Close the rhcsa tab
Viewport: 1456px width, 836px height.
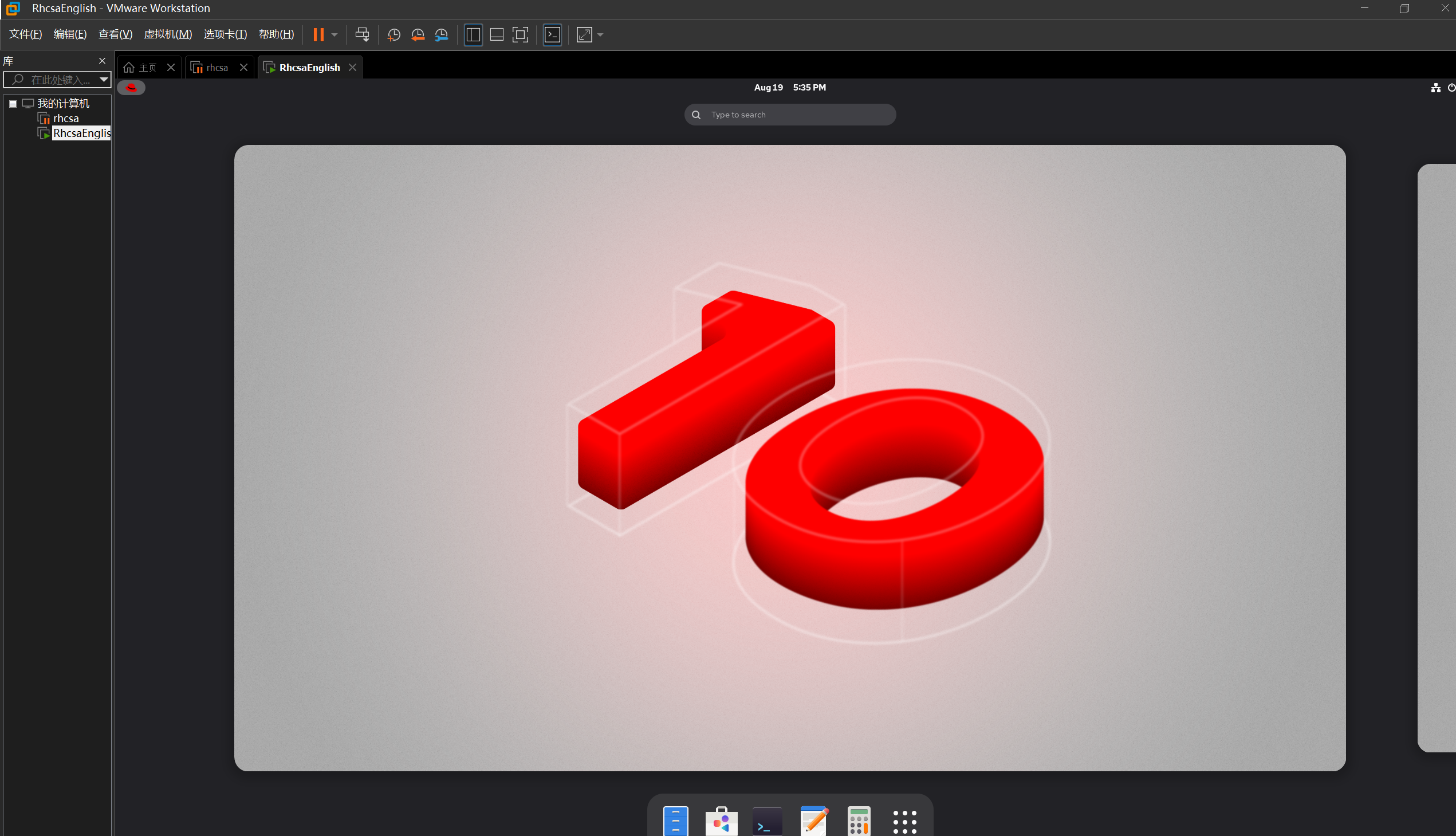(244, 68)
